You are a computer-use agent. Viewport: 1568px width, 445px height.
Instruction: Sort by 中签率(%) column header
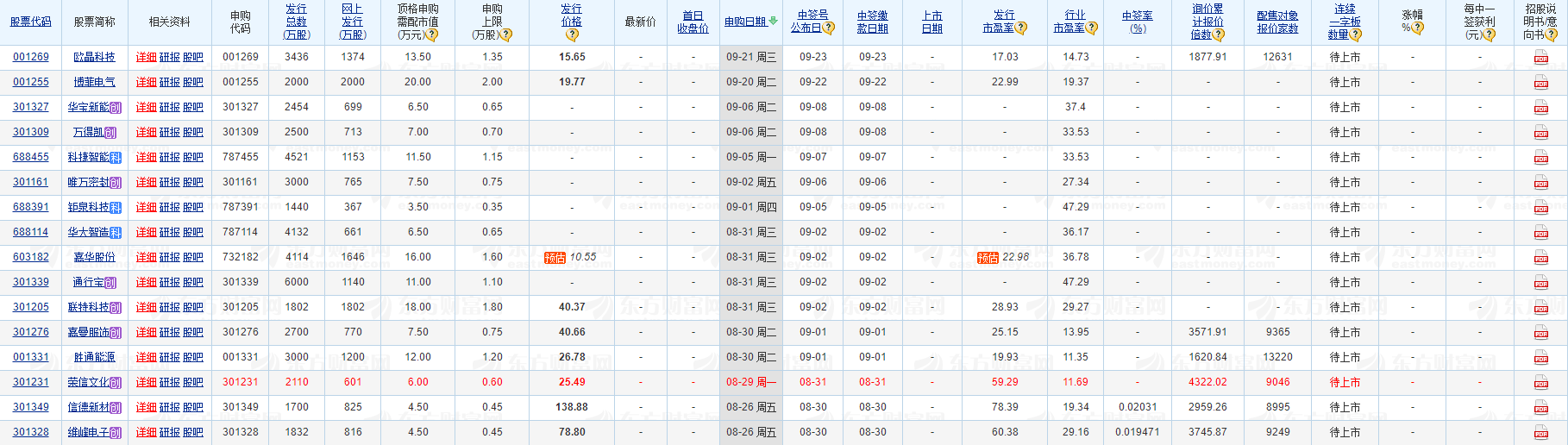(1138, 22)
